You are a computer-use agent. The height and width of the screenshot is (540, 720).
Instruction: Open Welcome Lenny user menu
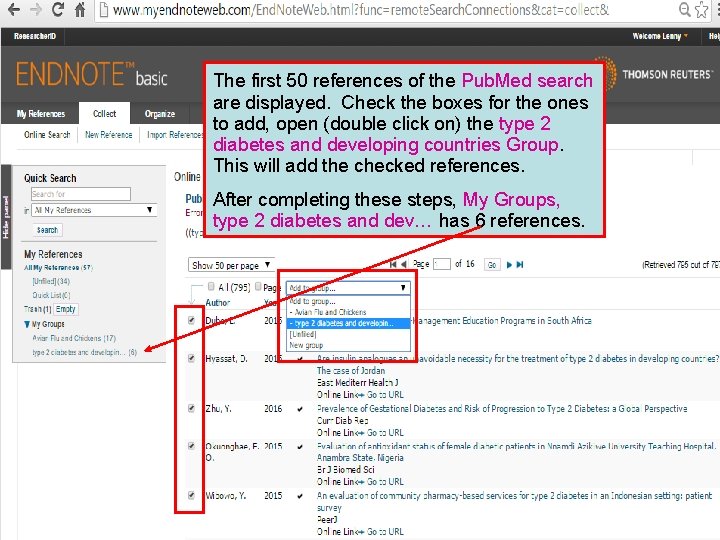pyautogui.click(x=660, y=36)
